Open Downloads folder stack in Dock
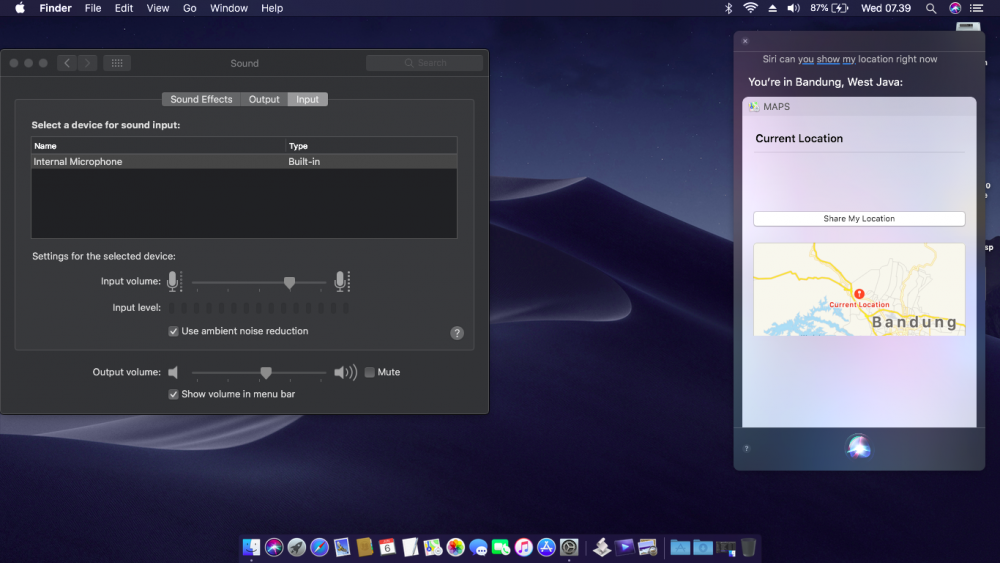 click(x=703, y=547)
